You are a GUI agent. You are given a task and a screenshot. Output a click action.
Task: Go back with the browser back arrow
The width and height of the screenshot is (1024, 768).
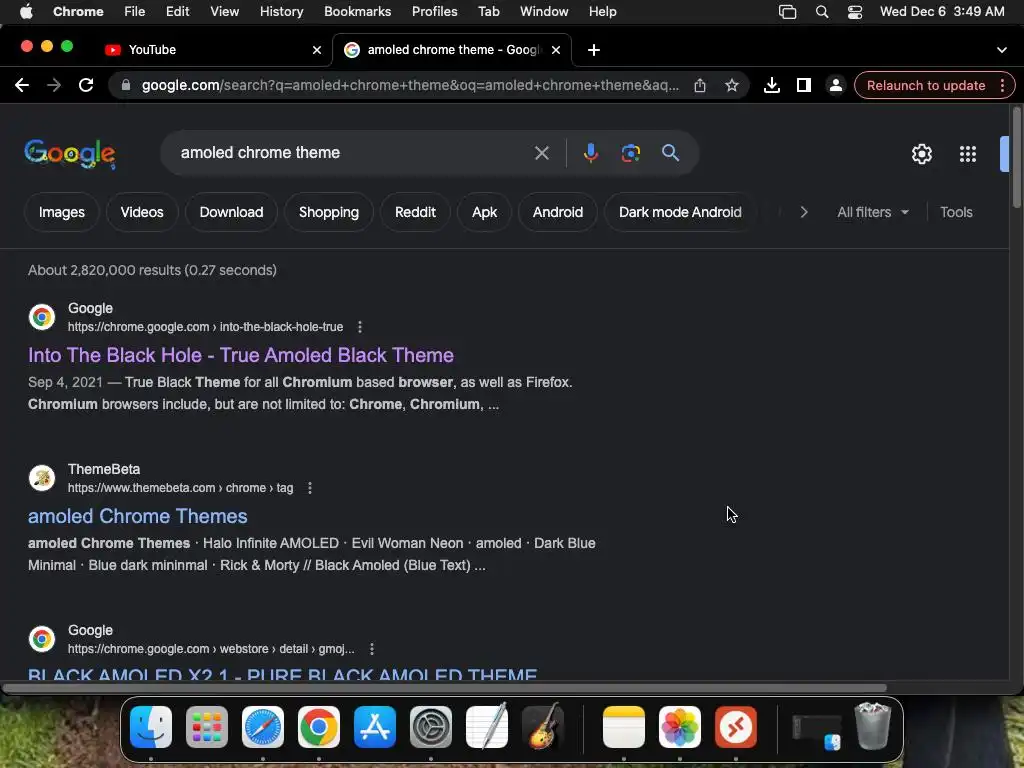point(22,85)
